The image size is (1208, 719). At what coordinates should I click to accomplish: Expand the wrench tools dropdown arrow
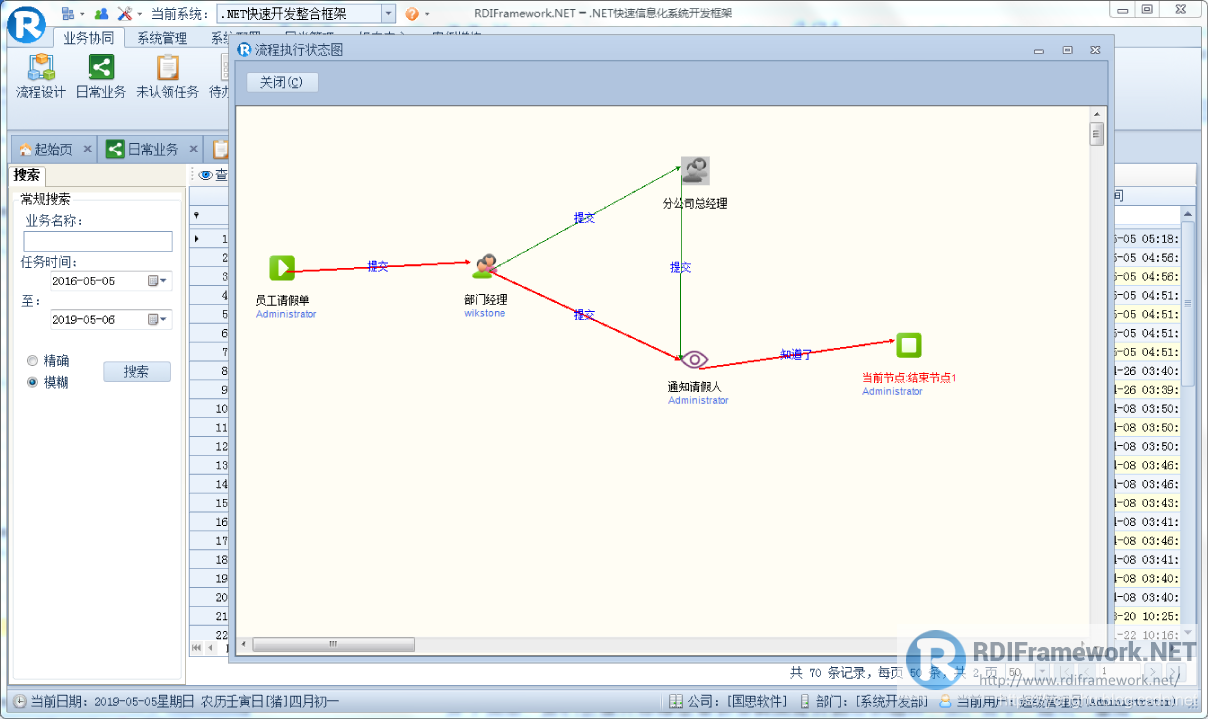(140, 14)
